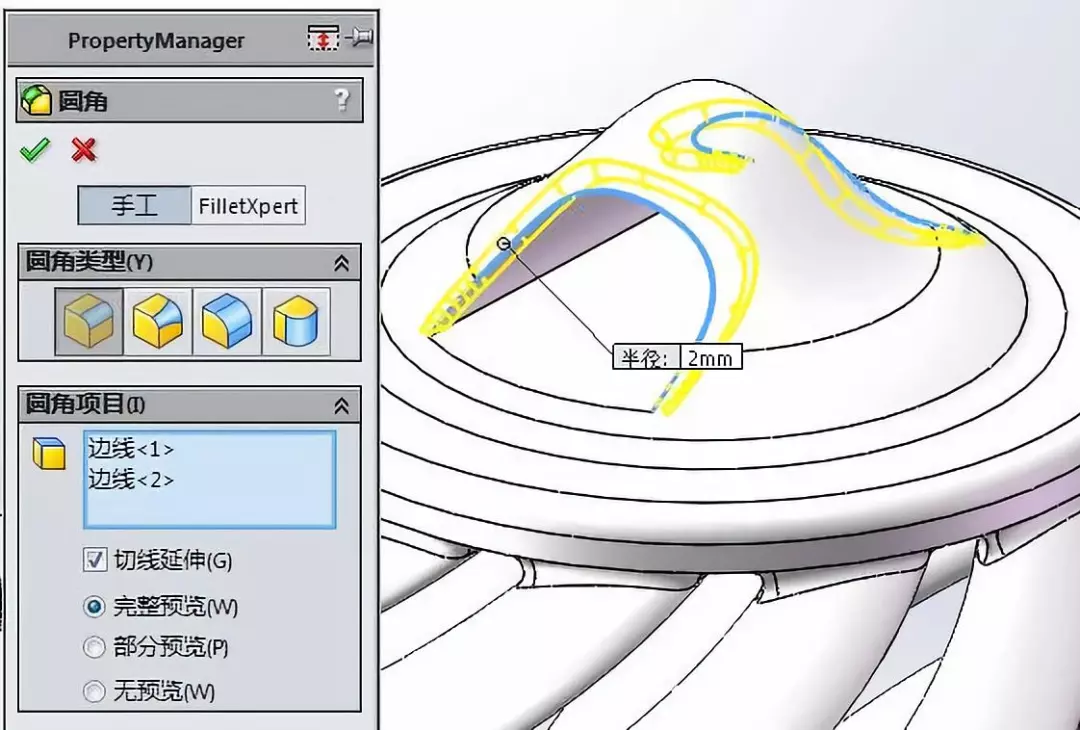Collapse the 圆角项目(I) section
1080x730 pixels.
(342, 405)
